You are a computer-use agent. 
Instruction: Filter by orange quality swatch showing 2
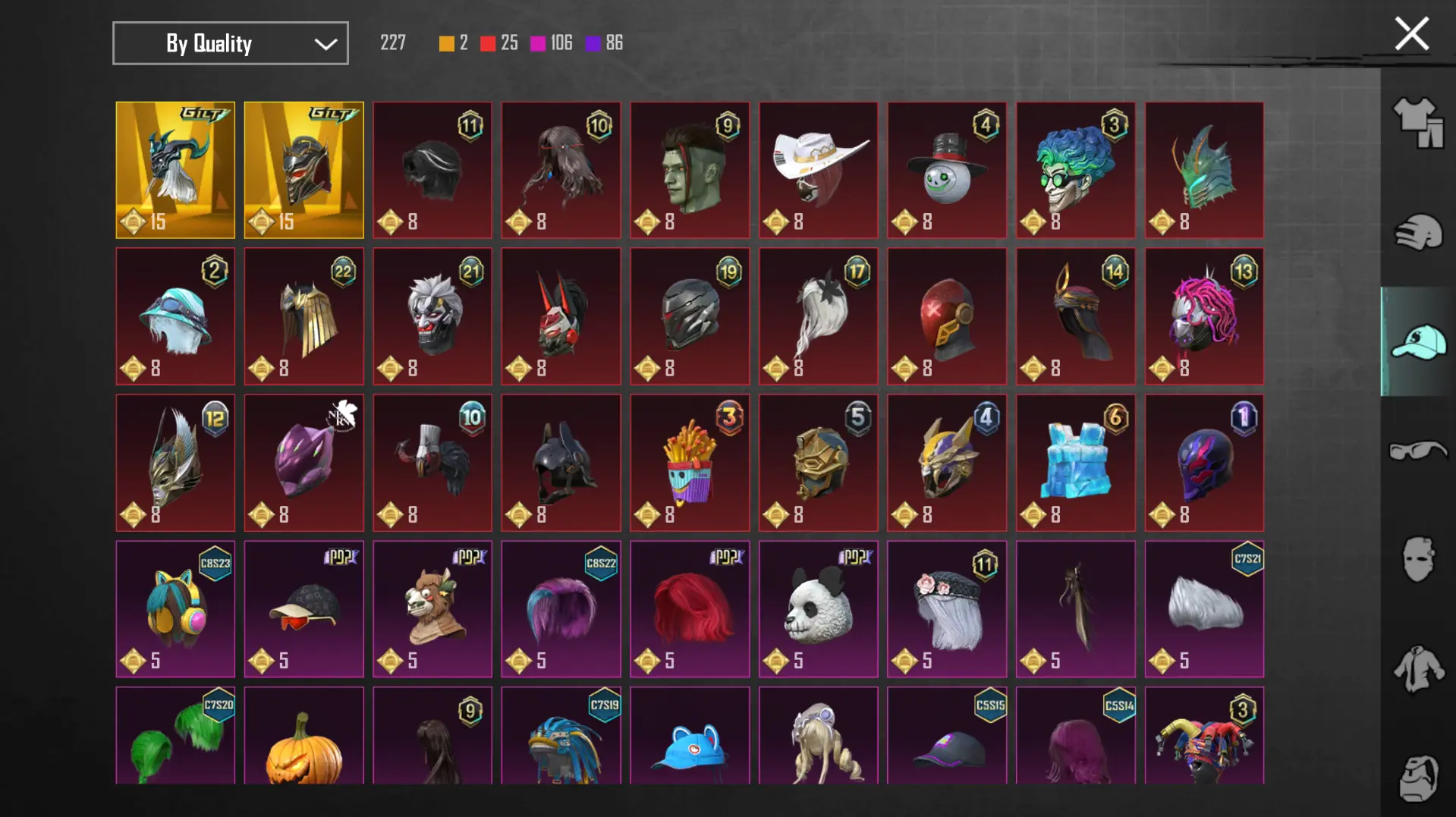point(453,43)
